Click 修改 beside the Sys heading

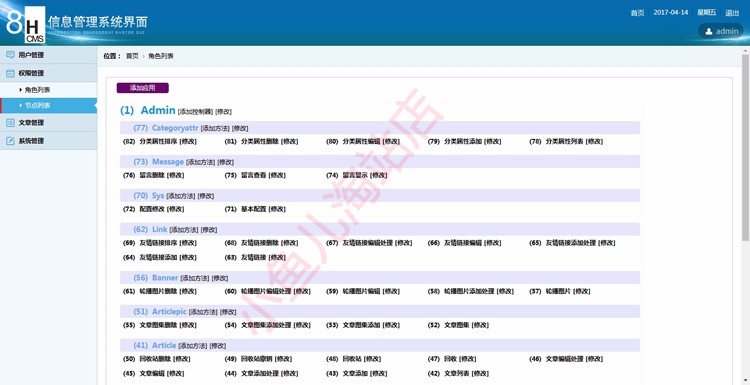[x=206, y=196]
